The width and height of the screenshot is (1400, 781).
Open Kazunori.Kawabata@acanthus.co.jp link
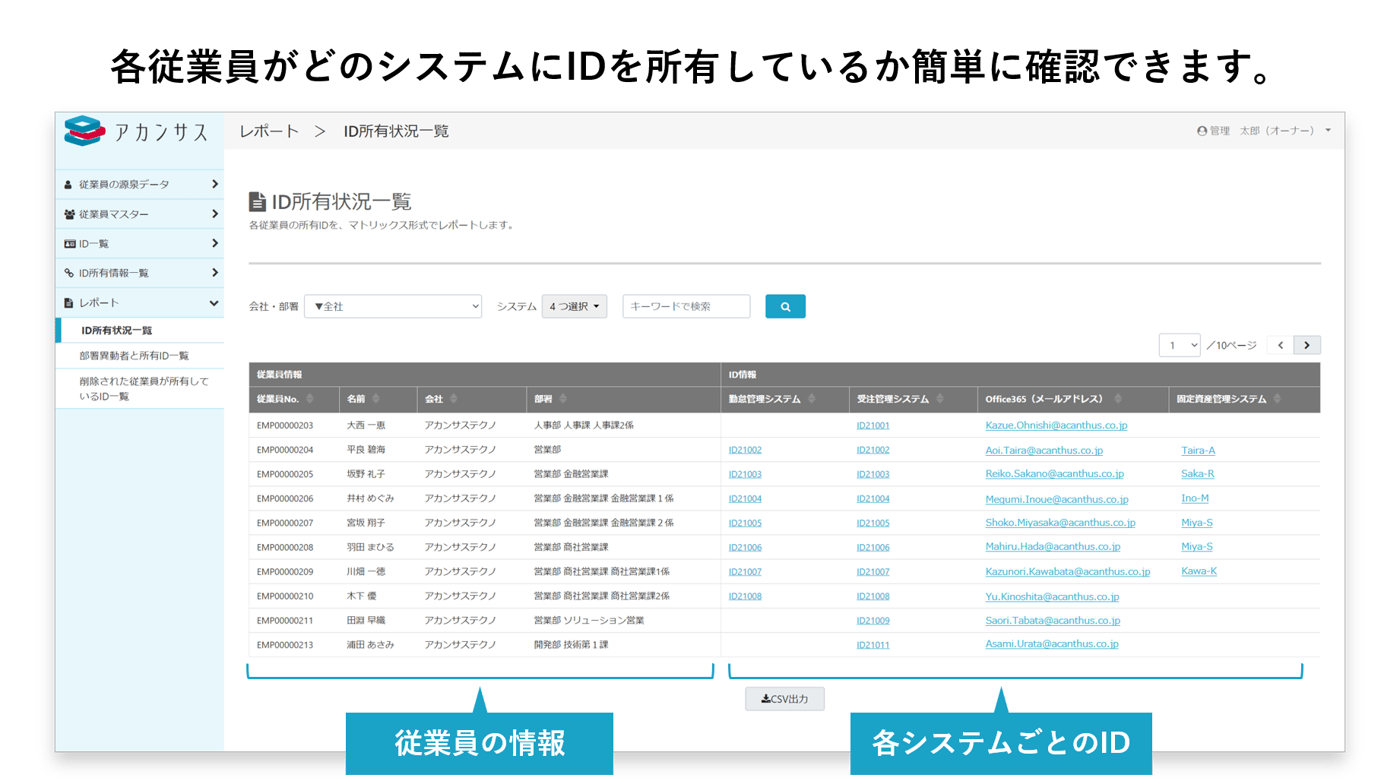(x=1067, y=572)
